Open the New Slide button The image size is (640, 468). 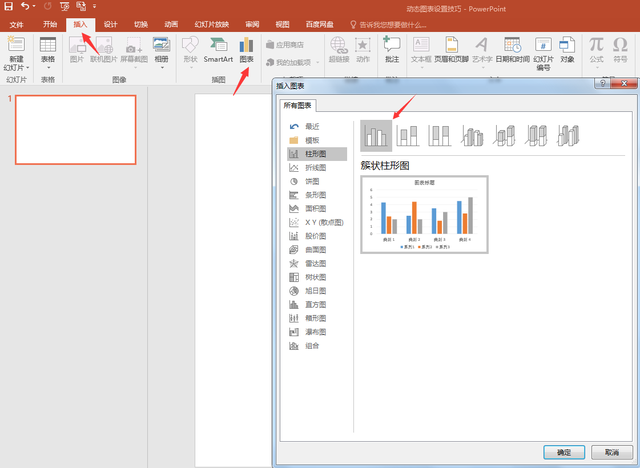[16, 54]
